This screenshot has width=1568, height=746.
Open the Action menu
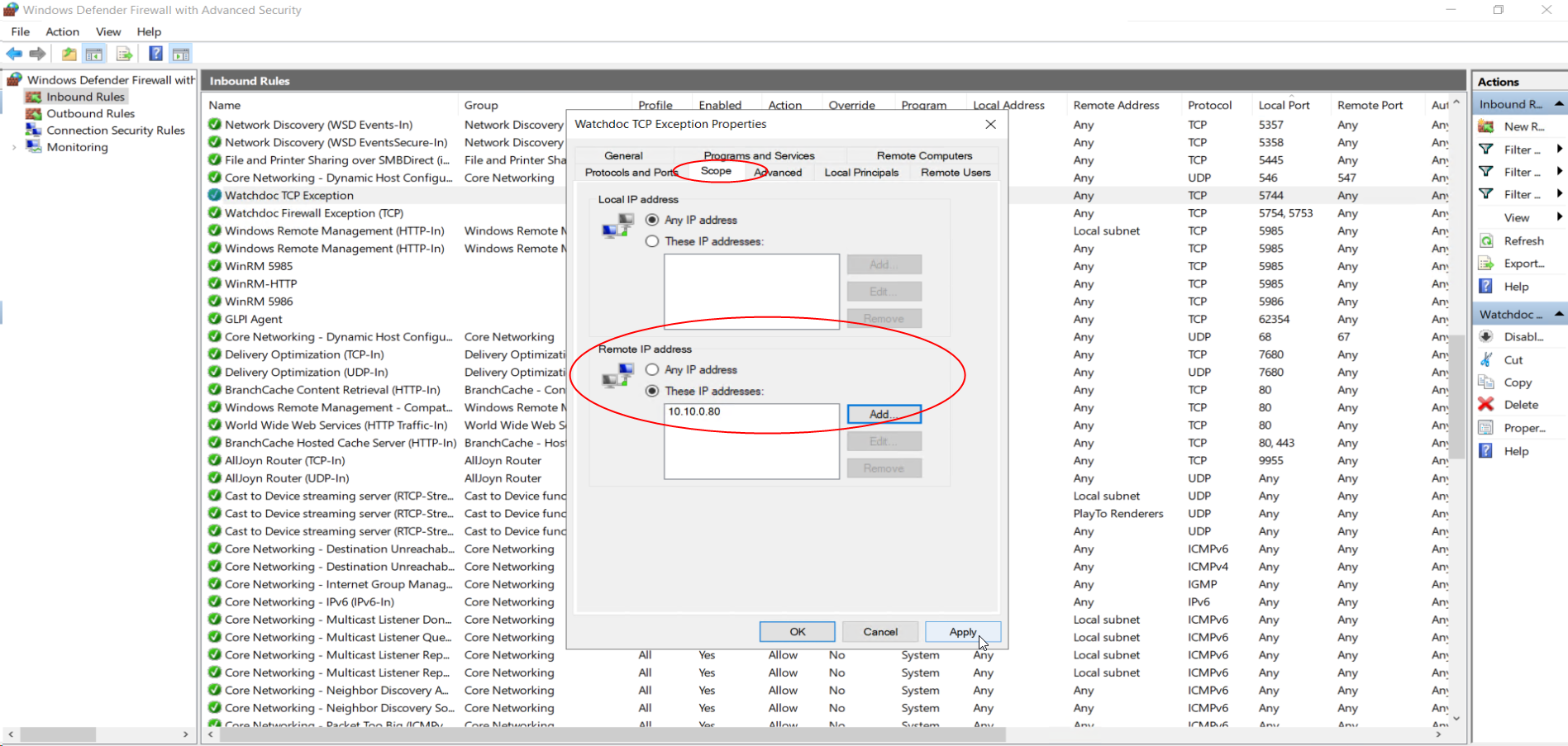coord(62,31)
